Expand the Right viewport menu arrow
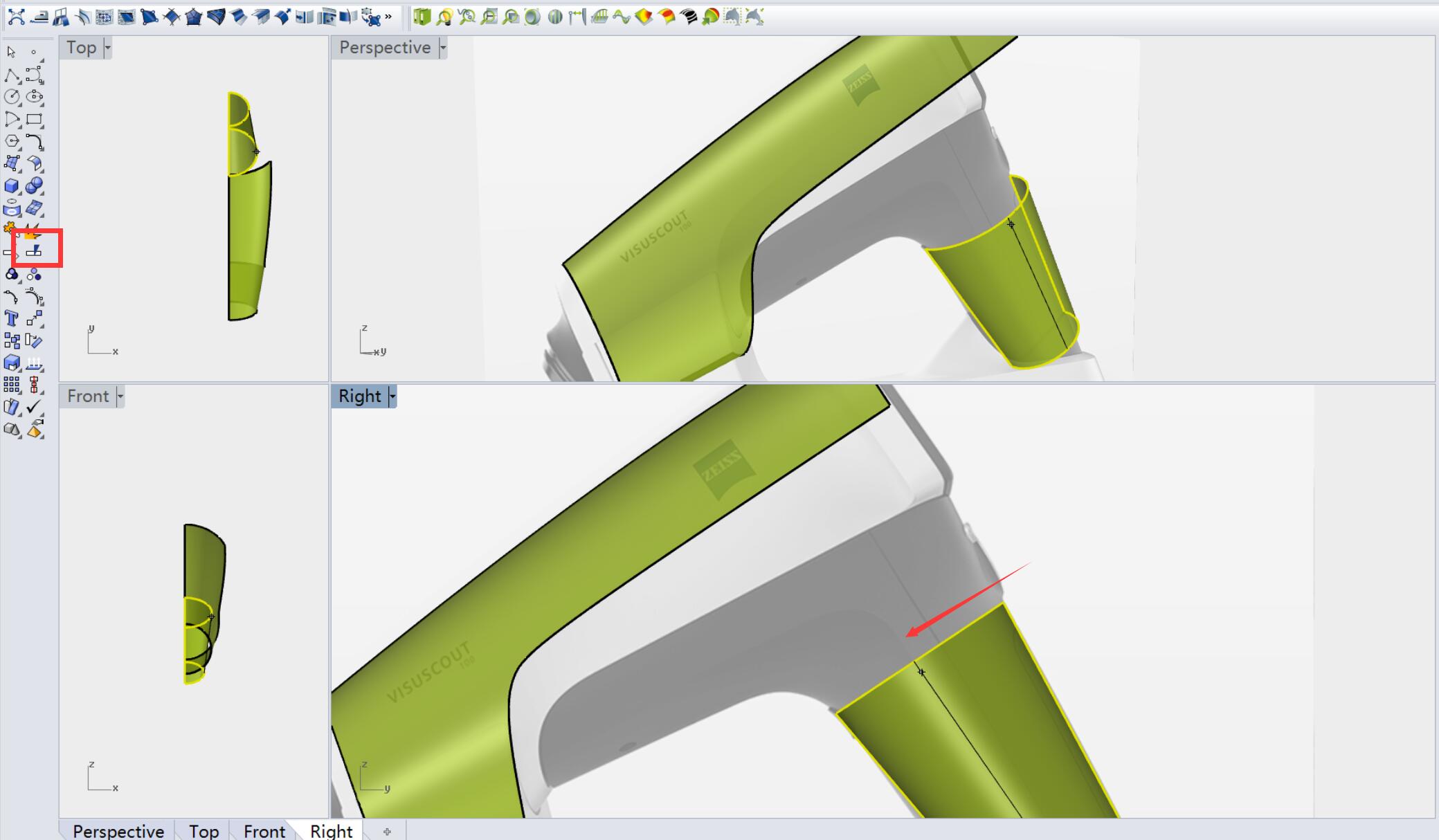The image size is (1439, 840). (x=392, y=396)
